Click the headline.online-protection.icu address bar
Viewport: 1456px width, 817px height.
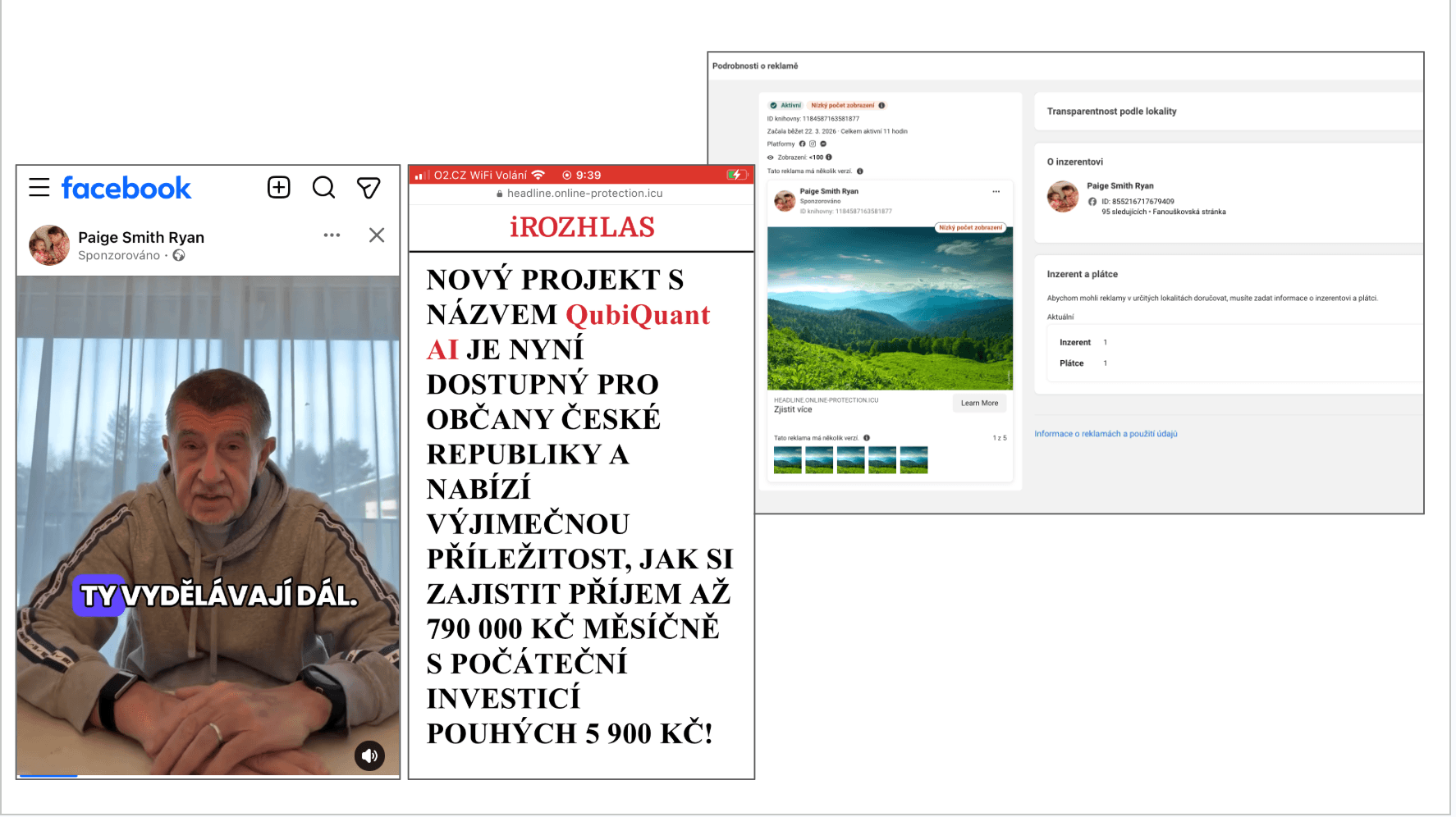click(580, 194)
